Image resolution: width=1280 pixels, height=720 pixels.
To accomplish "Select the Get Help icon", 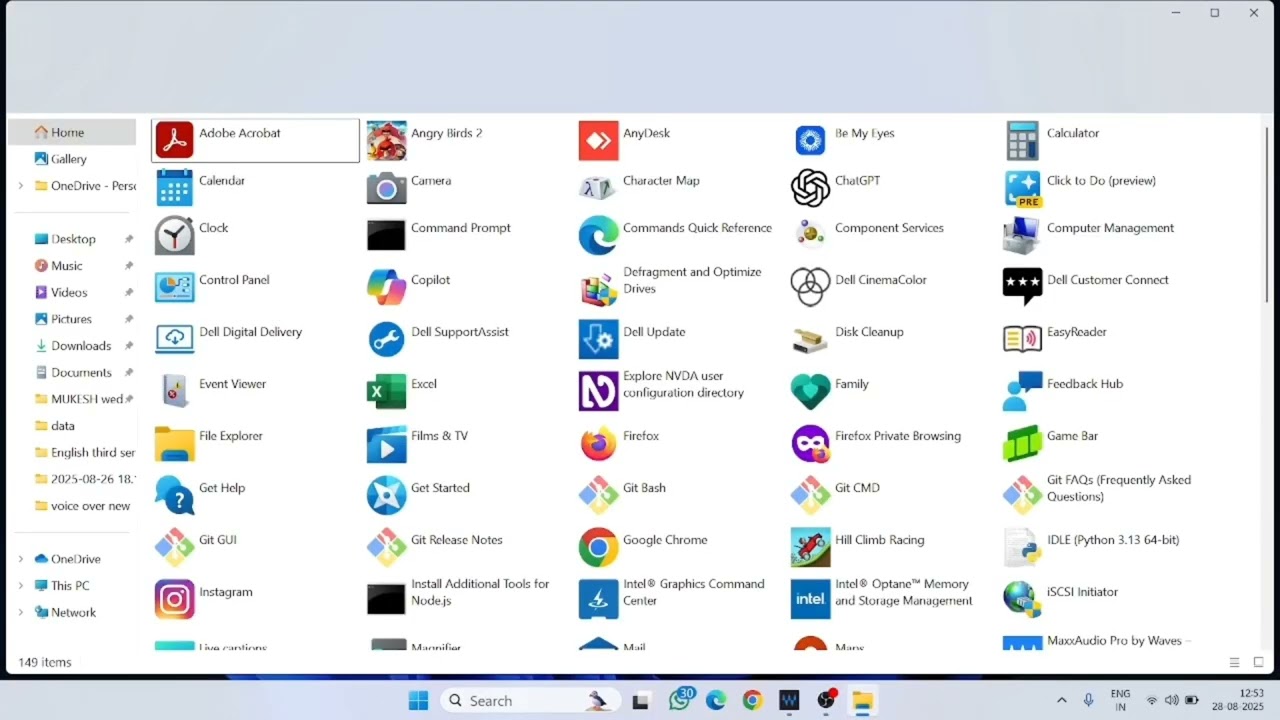I will [x=174, y=495].
